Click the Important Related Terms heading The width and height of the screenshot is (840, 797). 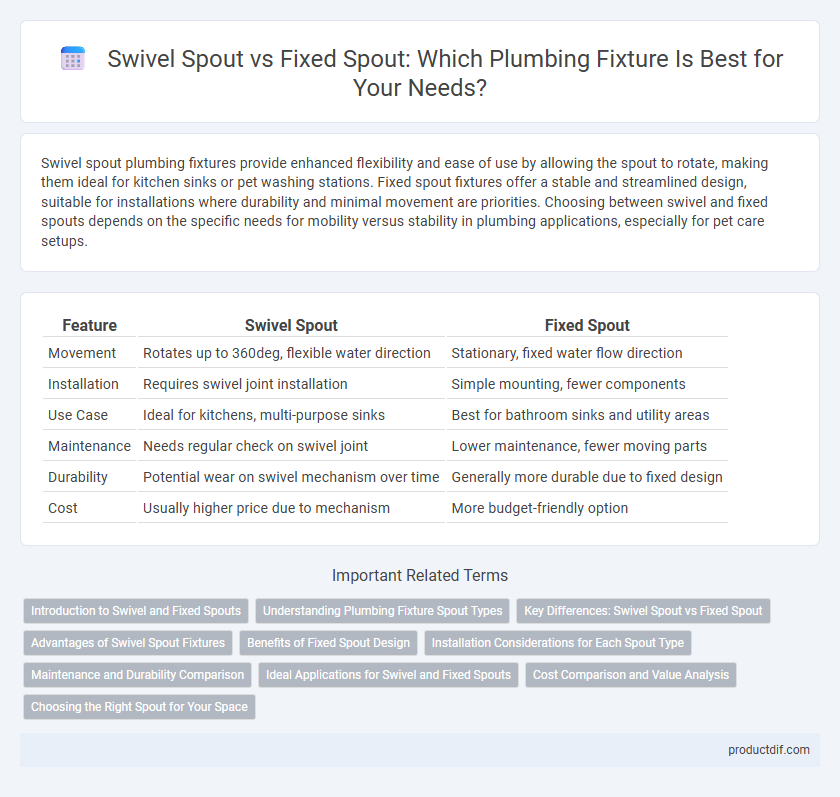(x=420, y=575)
